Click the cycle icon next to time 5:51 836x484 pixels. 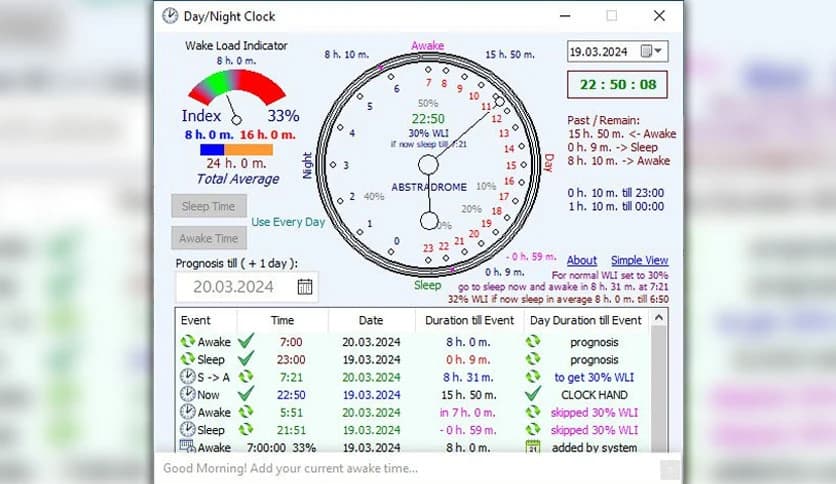click(246, 412)
